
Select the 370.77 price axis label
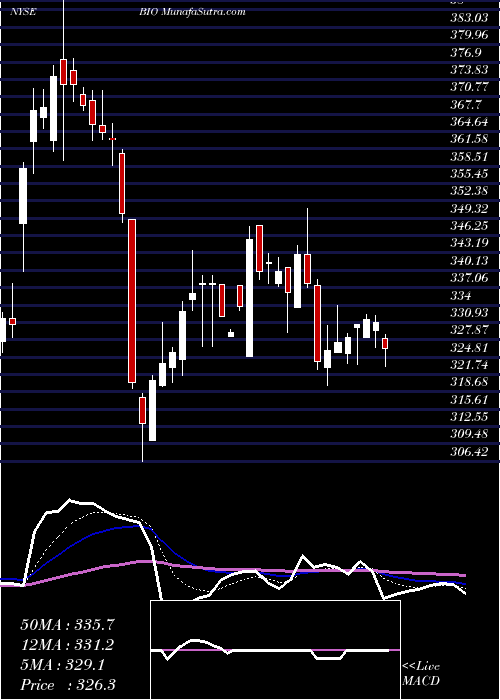point(467,87)
